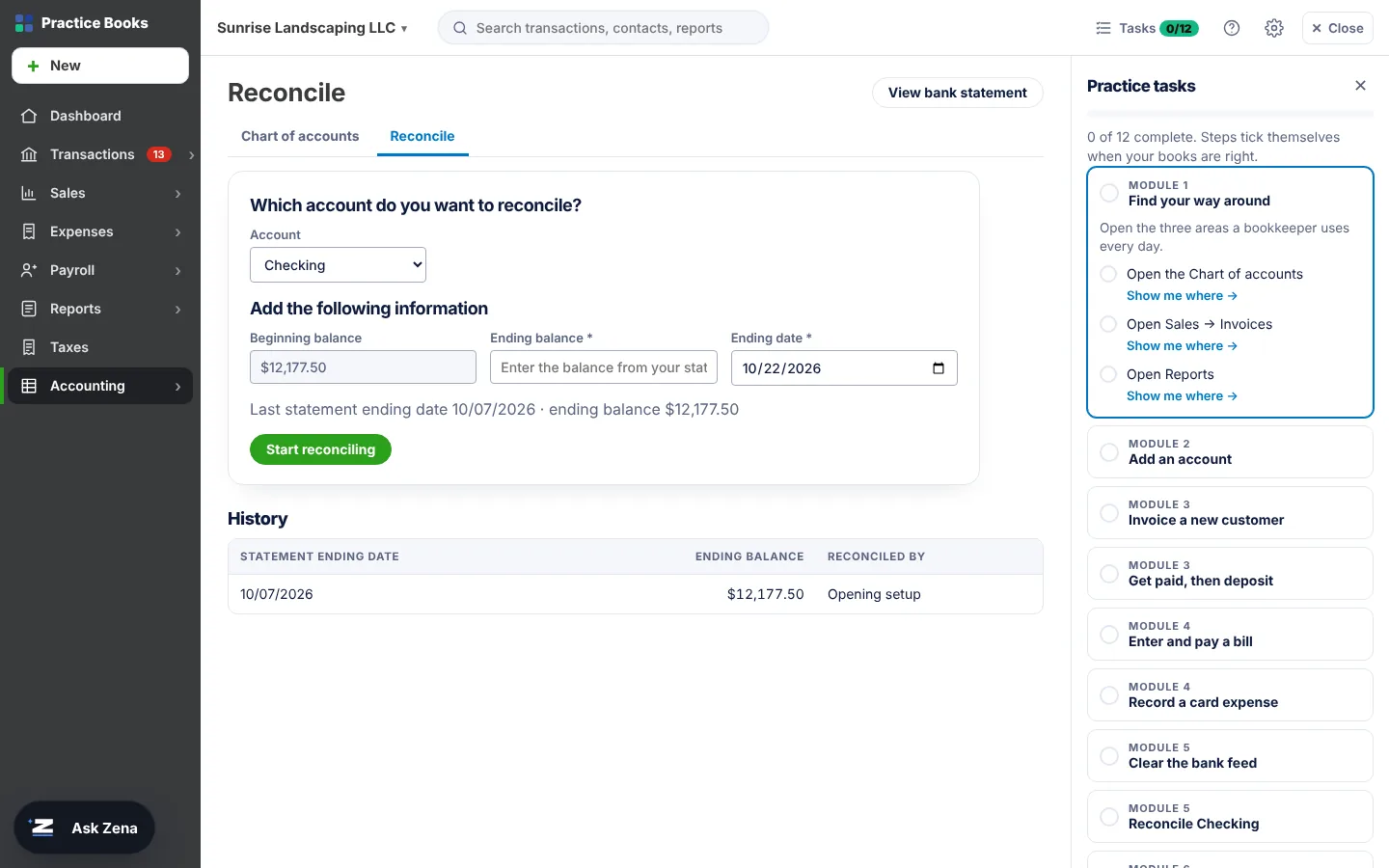Switch to the Chart of accounts tab
The height and width of the screenshot is (868, 1389).
[x=300, y=136]
